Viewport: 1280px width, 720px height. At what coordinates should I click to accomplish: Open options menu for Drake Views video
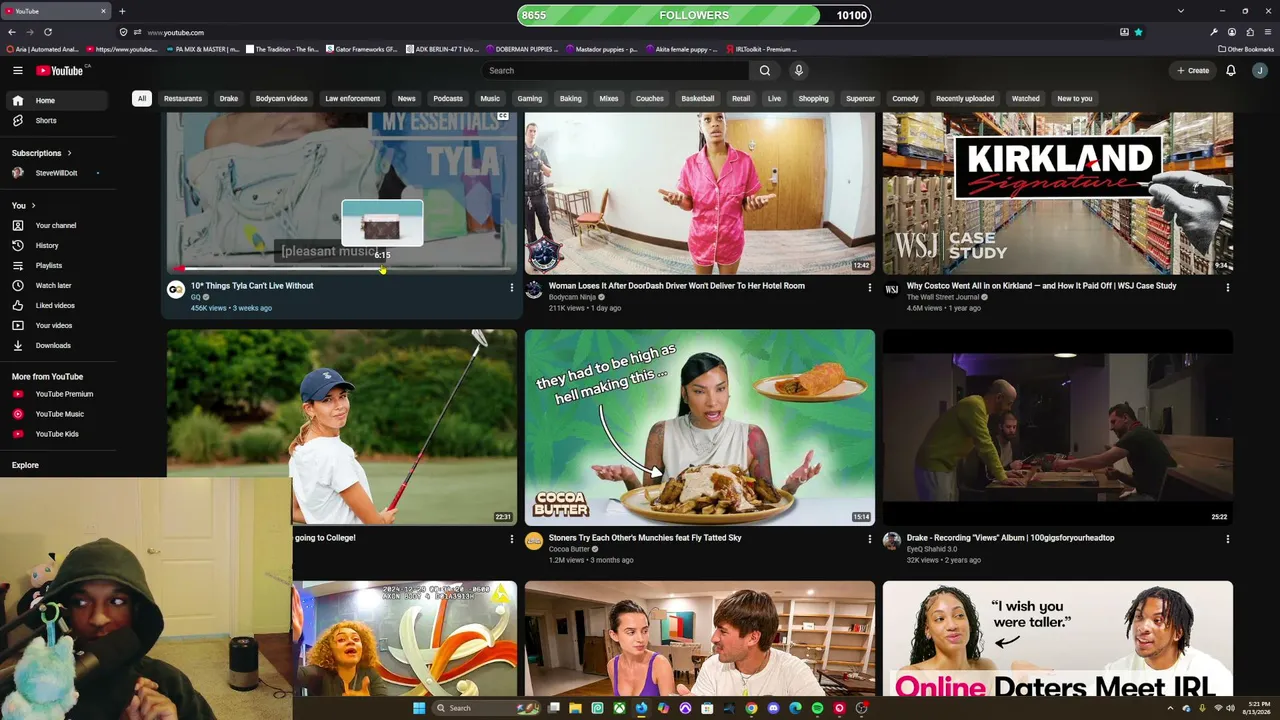click(1227, 540)
